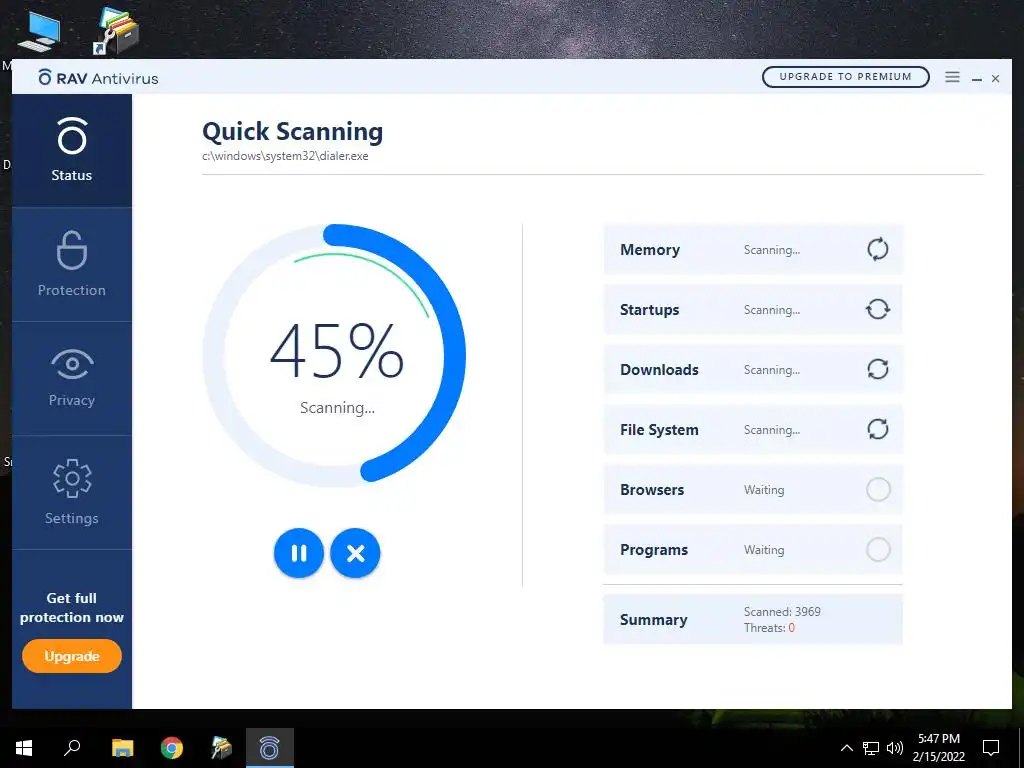Click the 45% progress ring

[x=334, y=355]
